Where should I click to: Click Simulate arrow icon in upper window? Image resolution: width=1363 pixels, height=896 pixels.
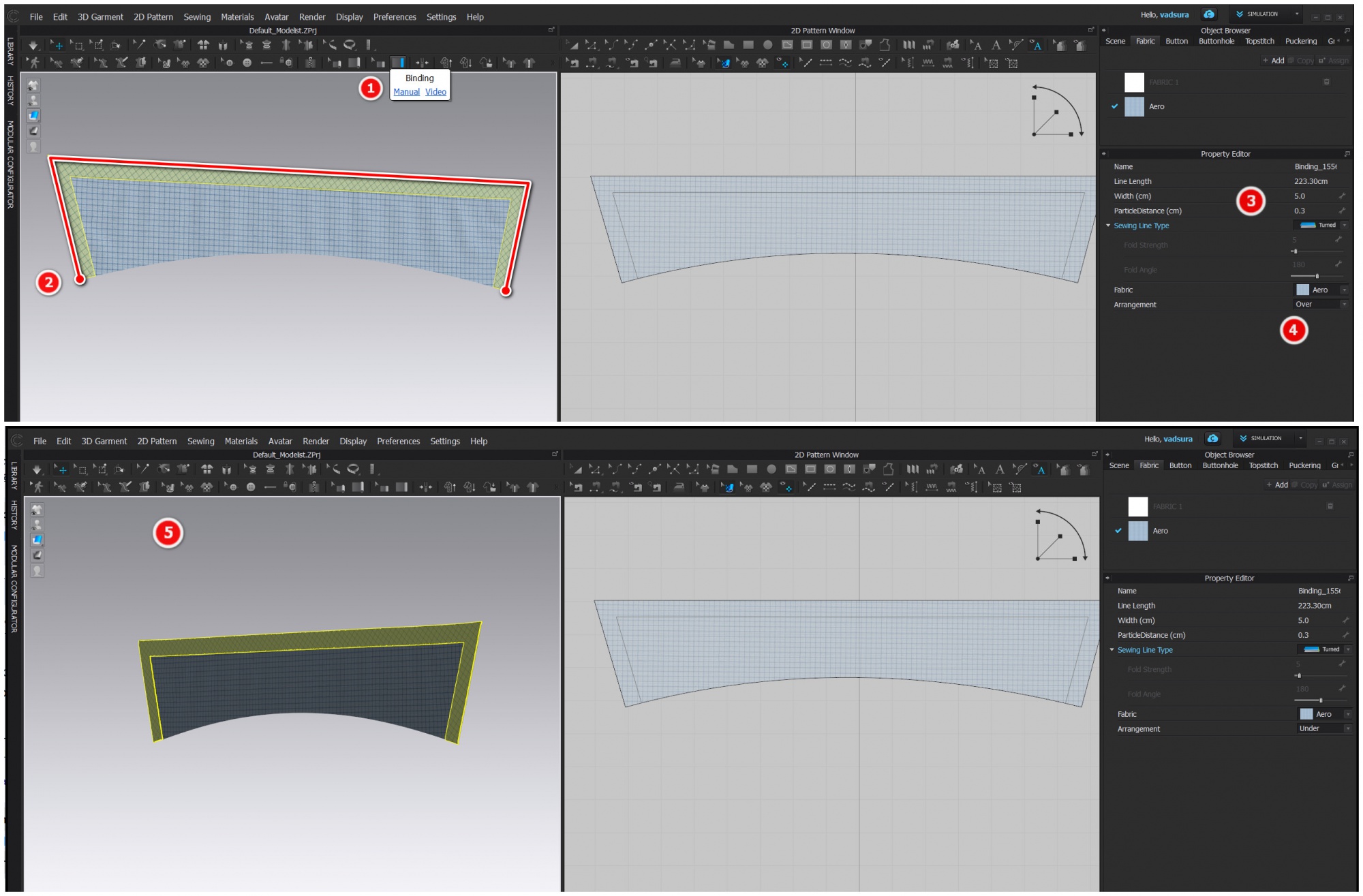click(33, 45)
